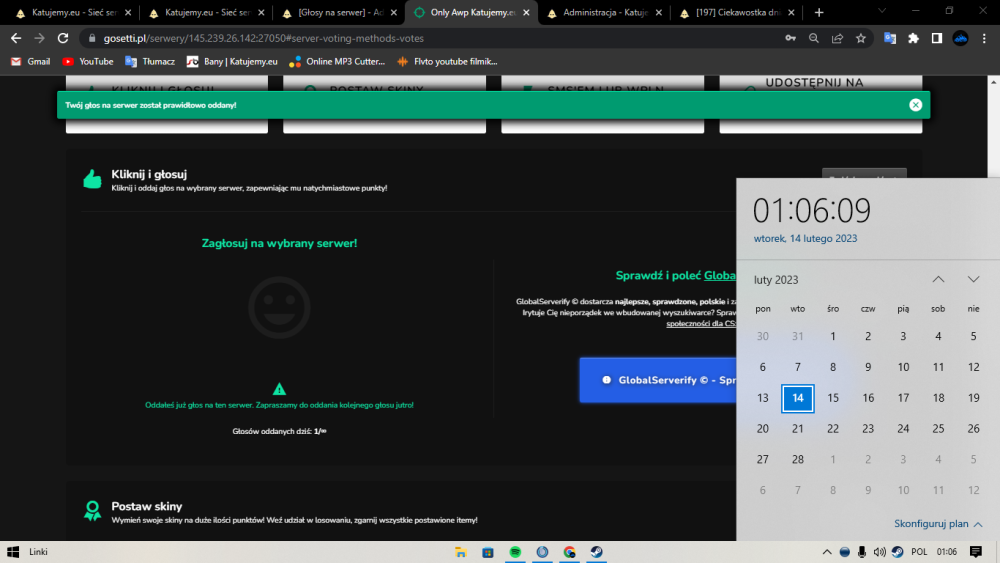Go forward to the next page
The image size is (1000, 563).
pos(40,38)
